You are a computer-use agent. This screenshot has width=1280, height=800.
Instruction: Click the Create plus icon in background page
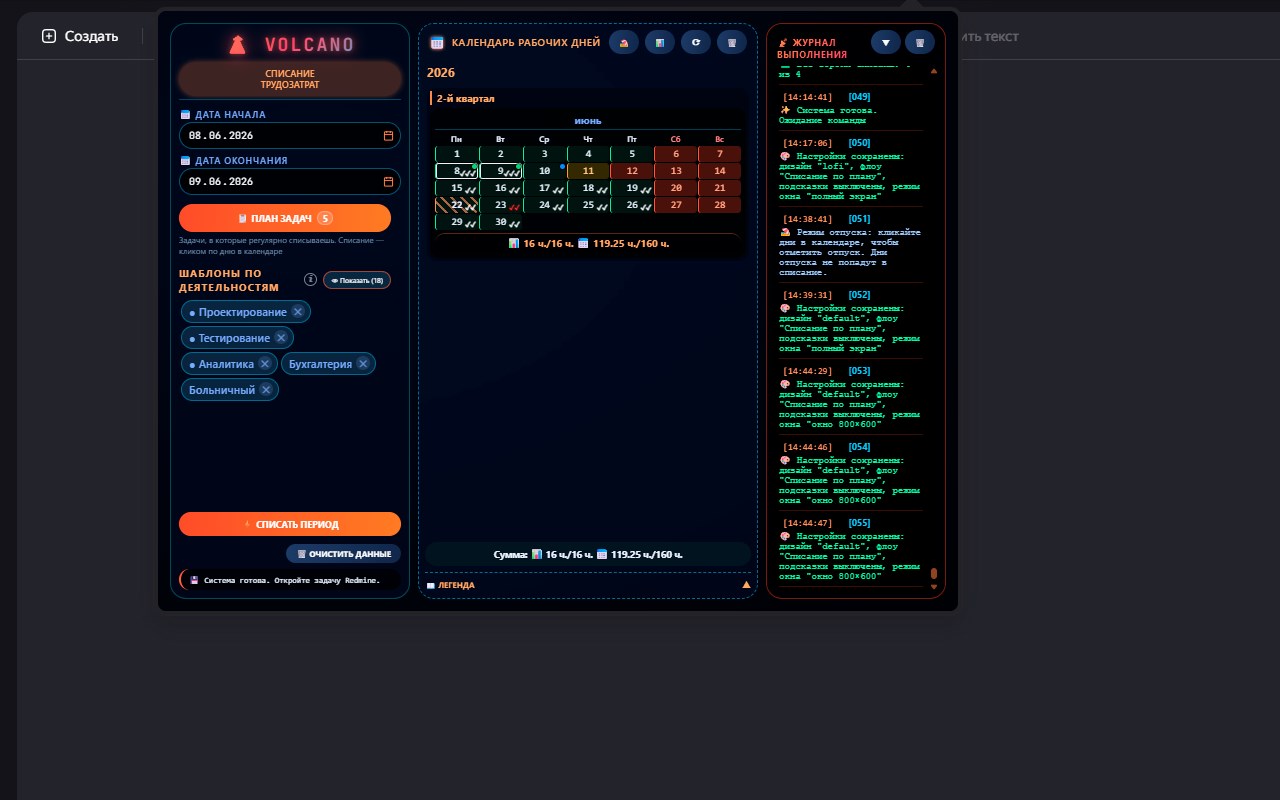(x=49, y=36)
